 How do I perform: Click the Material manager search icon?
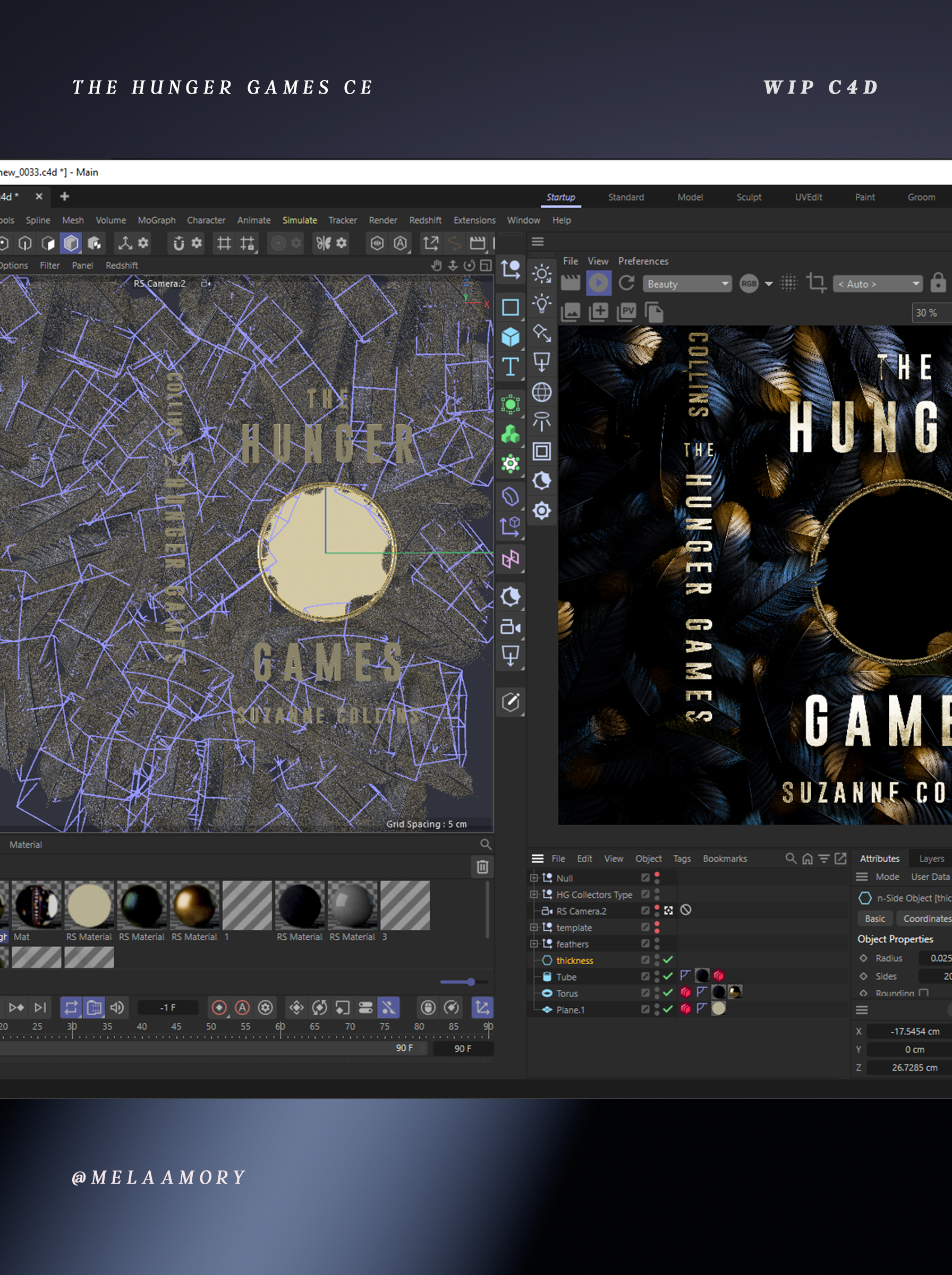[x=486, y=845]
